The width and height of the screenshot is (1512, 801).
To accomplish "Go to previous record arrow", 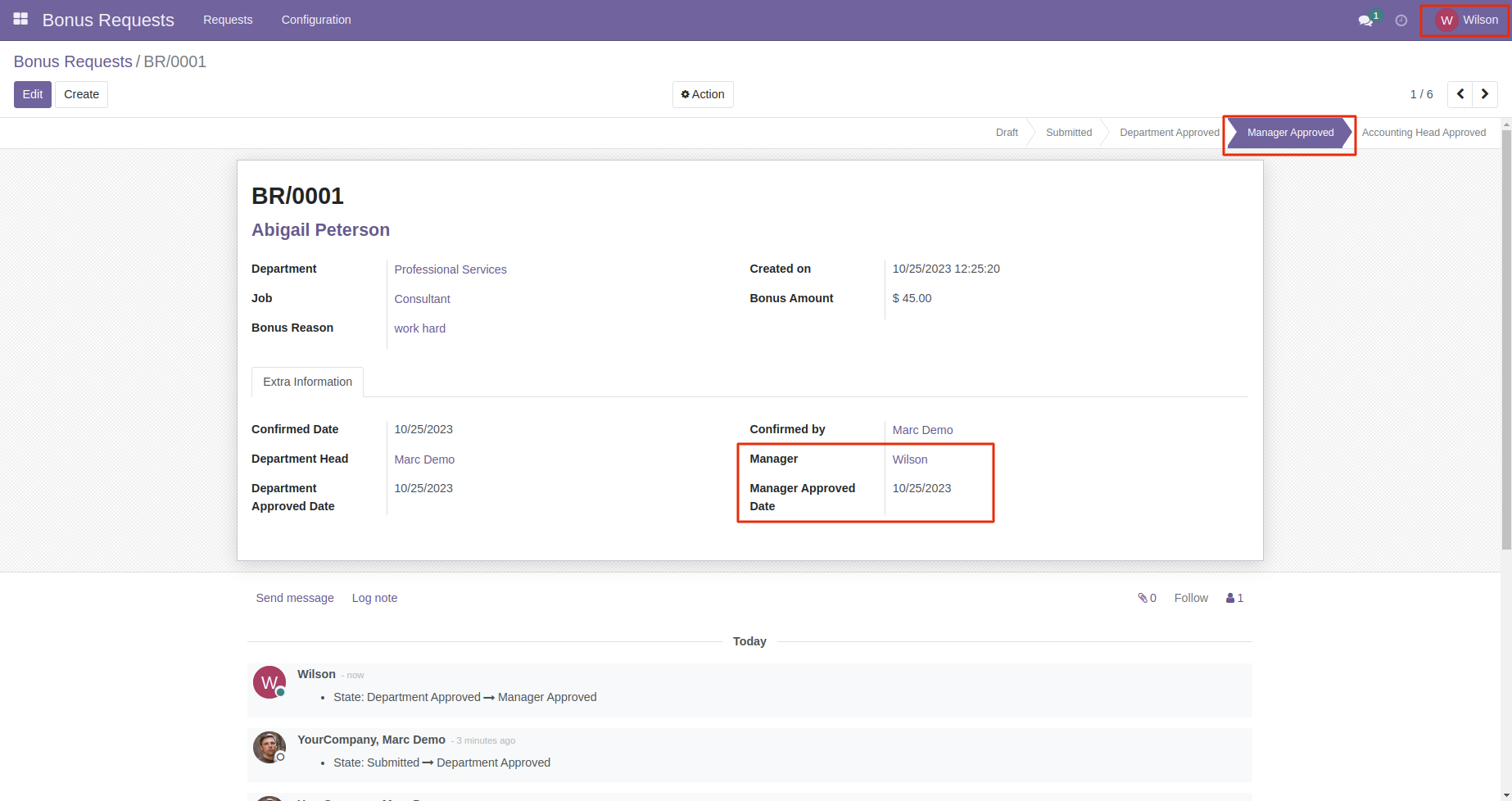I will 1460,94.
